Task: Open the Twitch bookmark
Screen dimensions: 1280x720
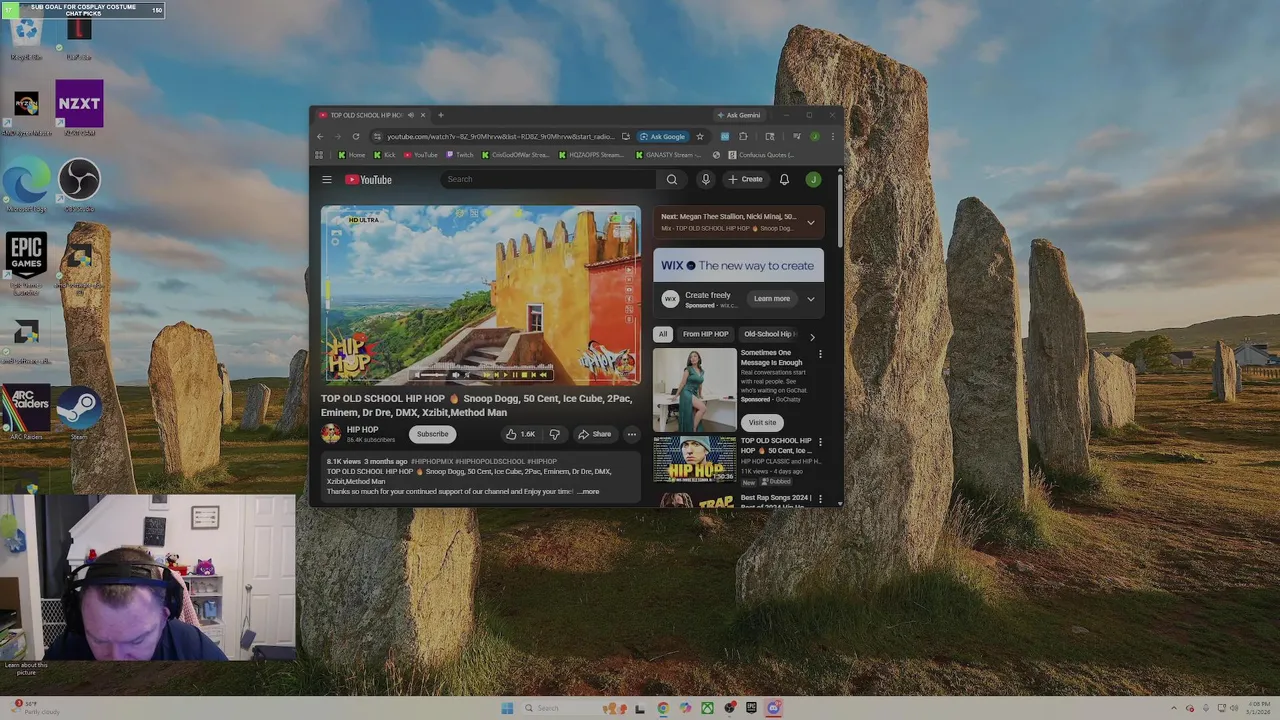Action: [460, 155]
